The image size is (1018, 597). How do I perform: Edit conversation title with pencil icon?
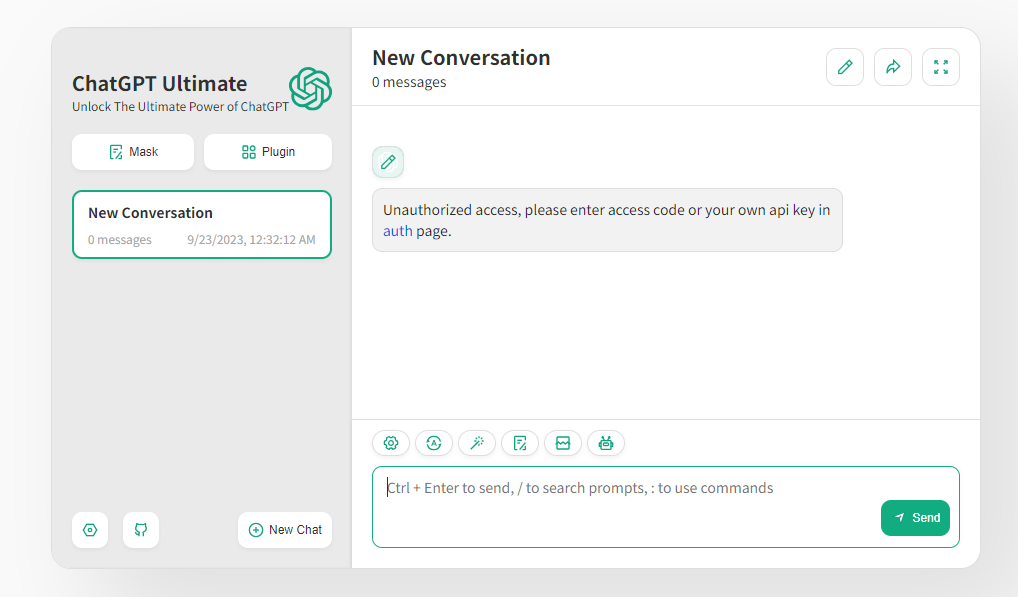pyautogui.click(x=845, y=67)
